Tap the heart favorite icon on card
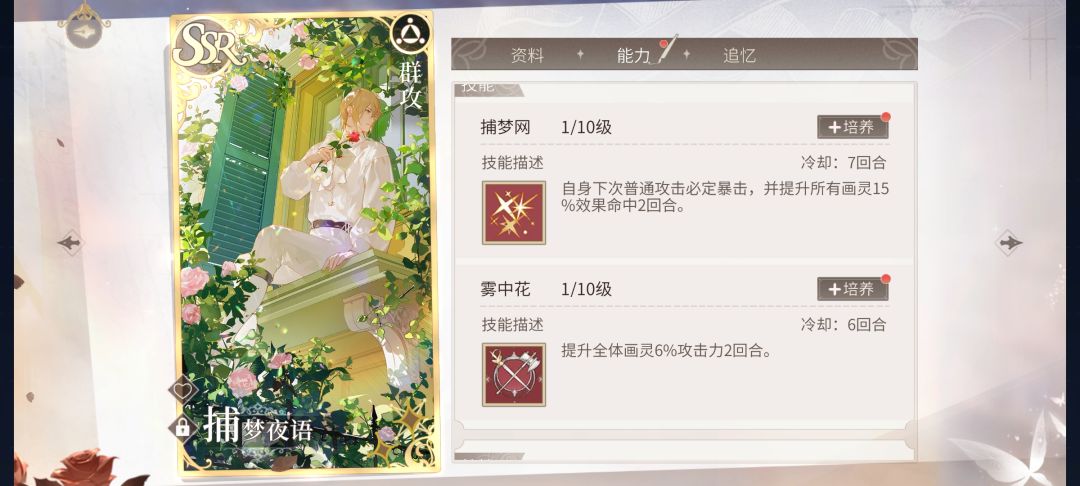Viewport: 1080px width, 486px height. [183, 390]
